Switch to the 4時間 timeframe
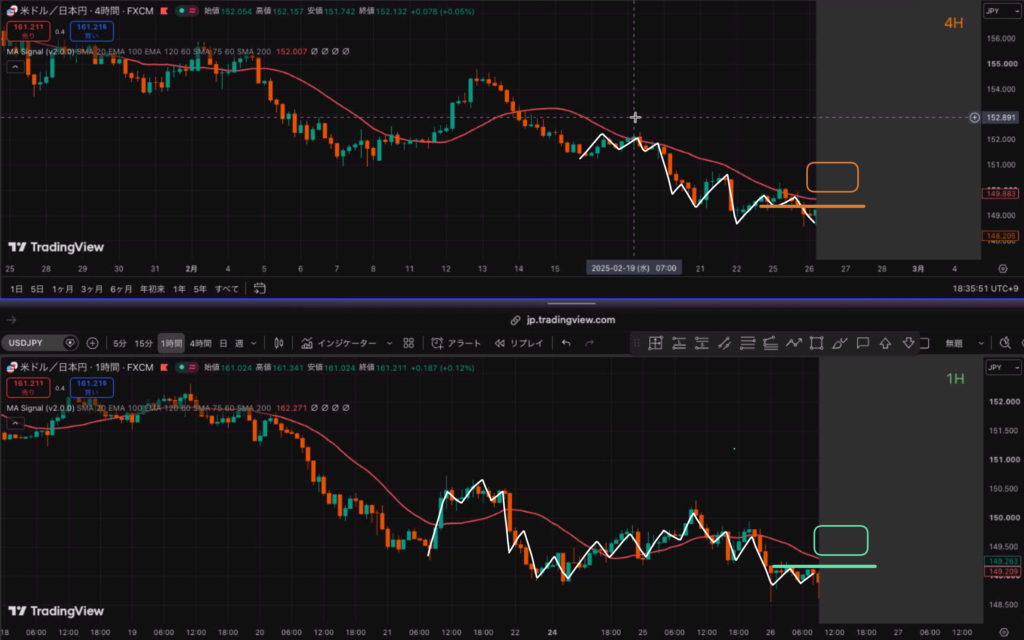This screenshot has width=1024, height=640. [200, 343]
